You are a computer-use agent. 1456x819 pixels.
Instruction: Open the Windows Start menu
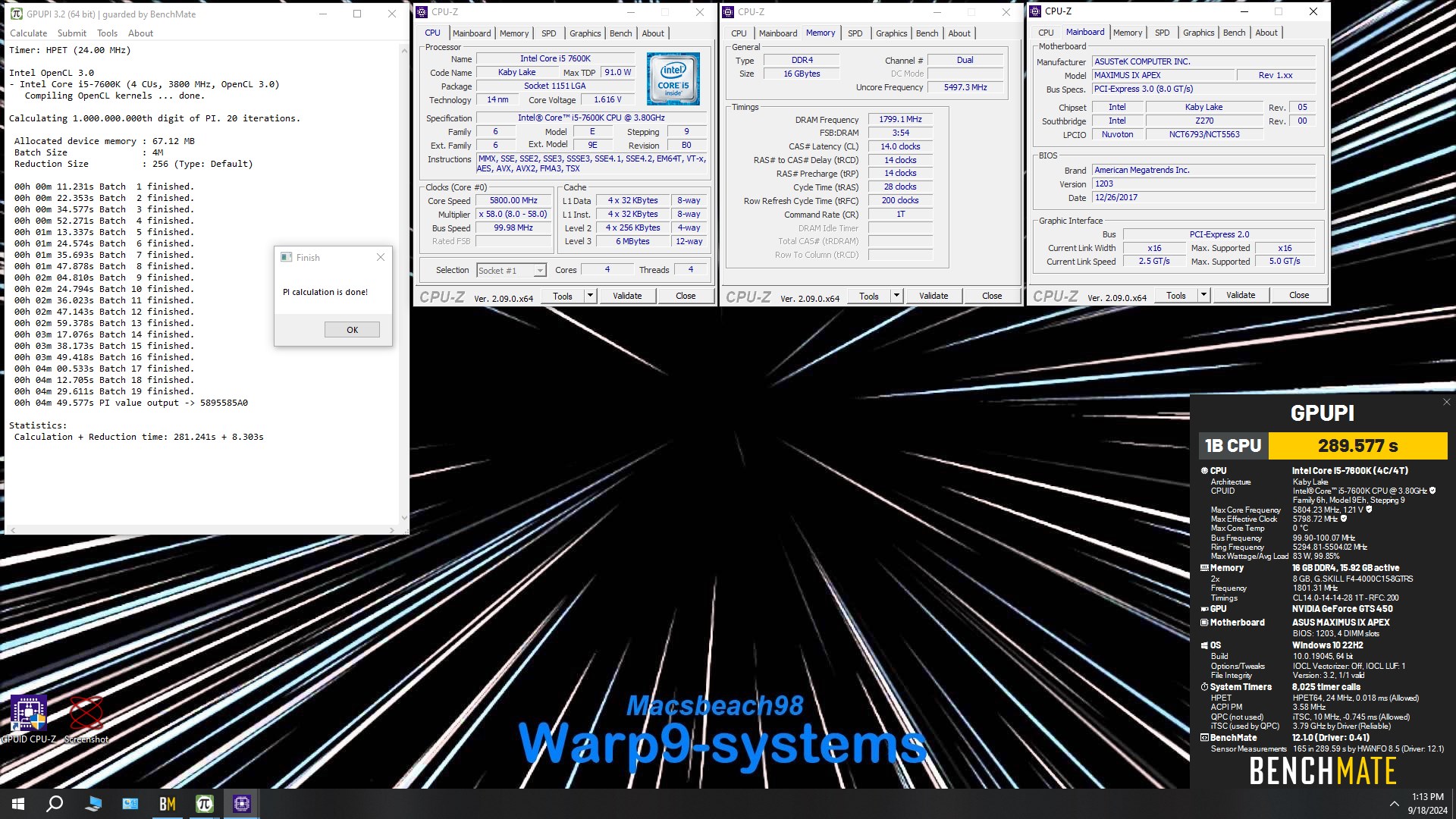pos(18,804)
